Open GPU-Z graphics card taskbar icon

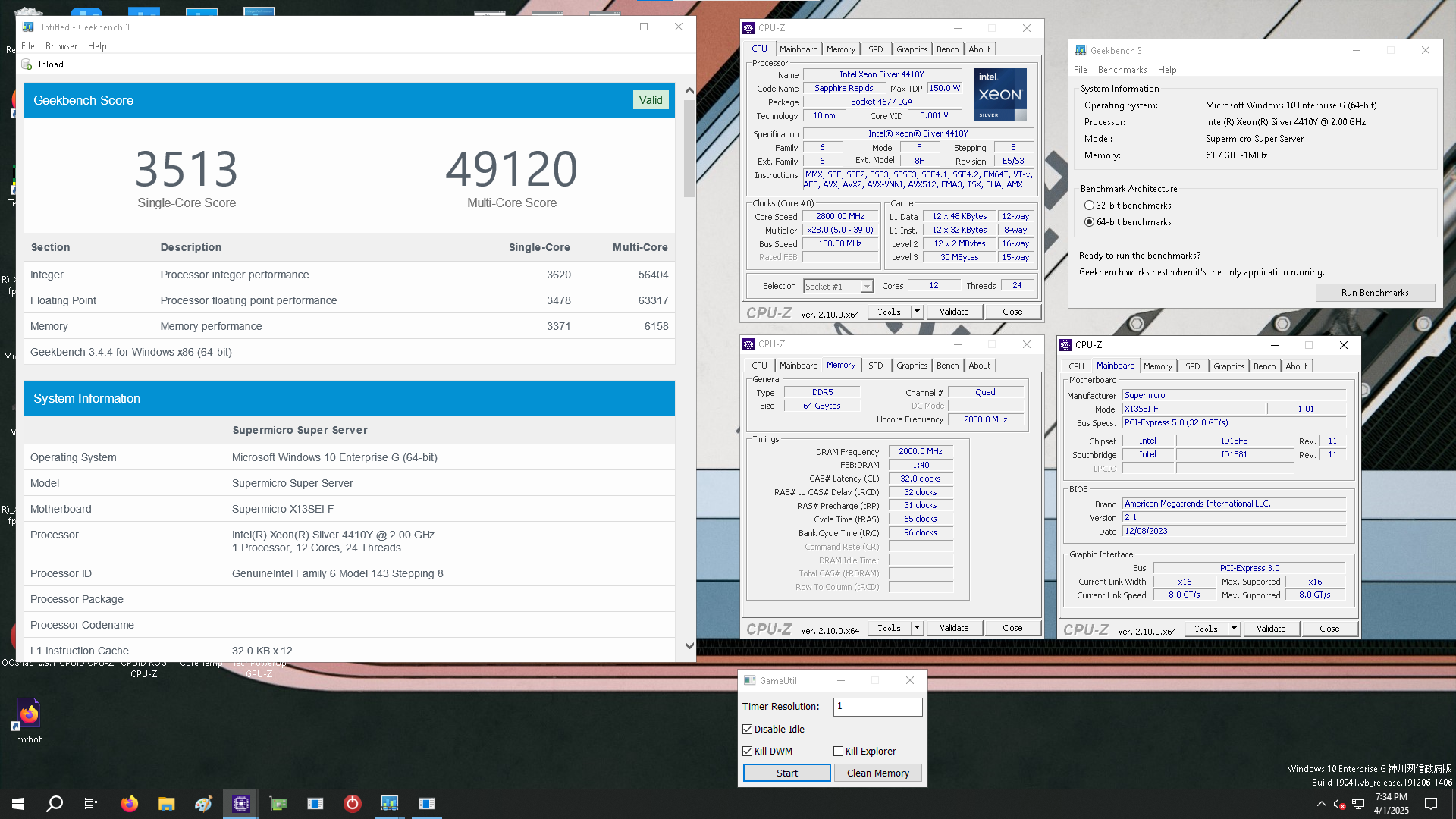[x=278, y=804]
